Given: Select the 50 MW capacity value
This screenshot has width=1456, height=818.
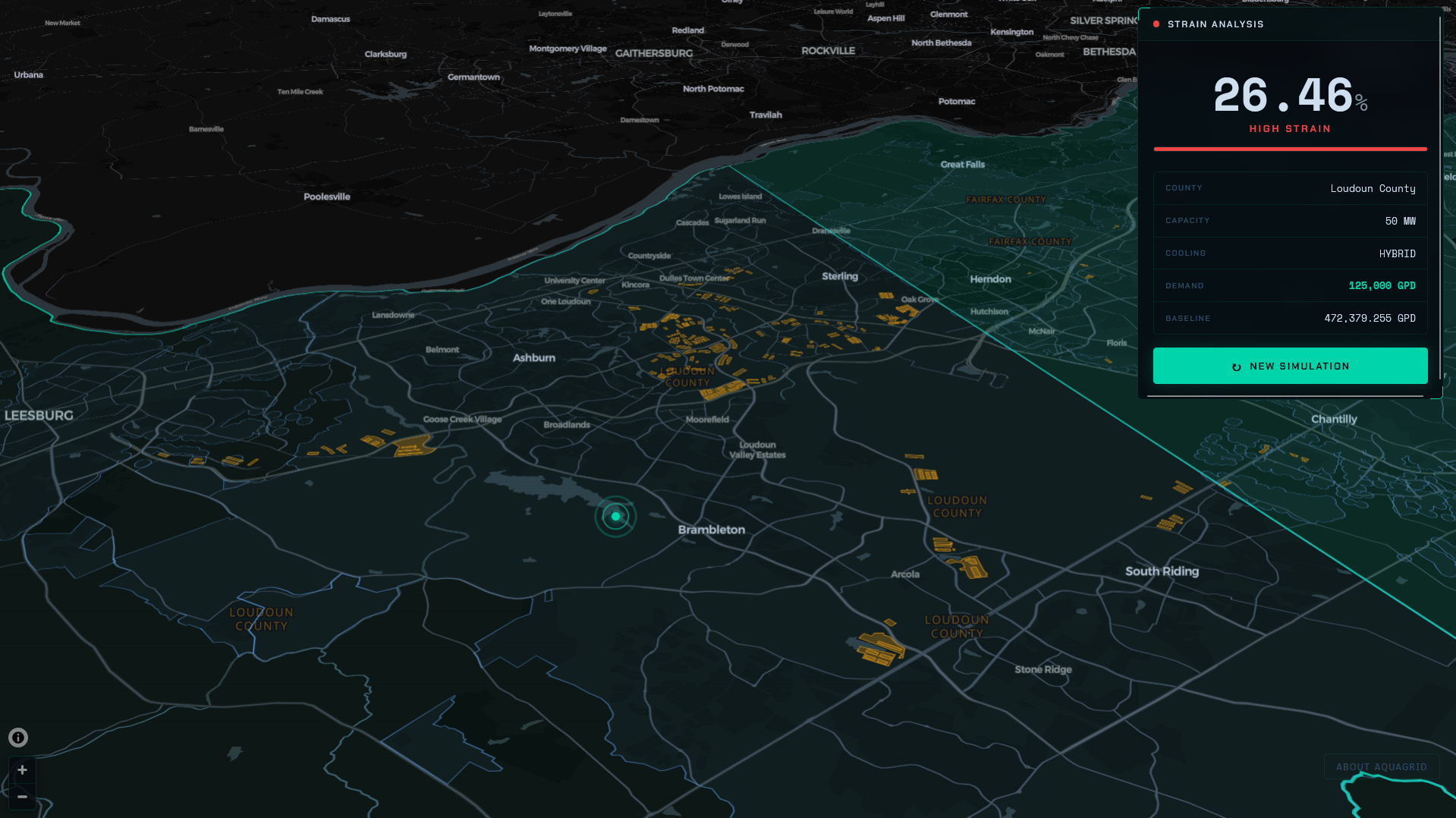Looking at the screenshot, I should [1400, 221].
